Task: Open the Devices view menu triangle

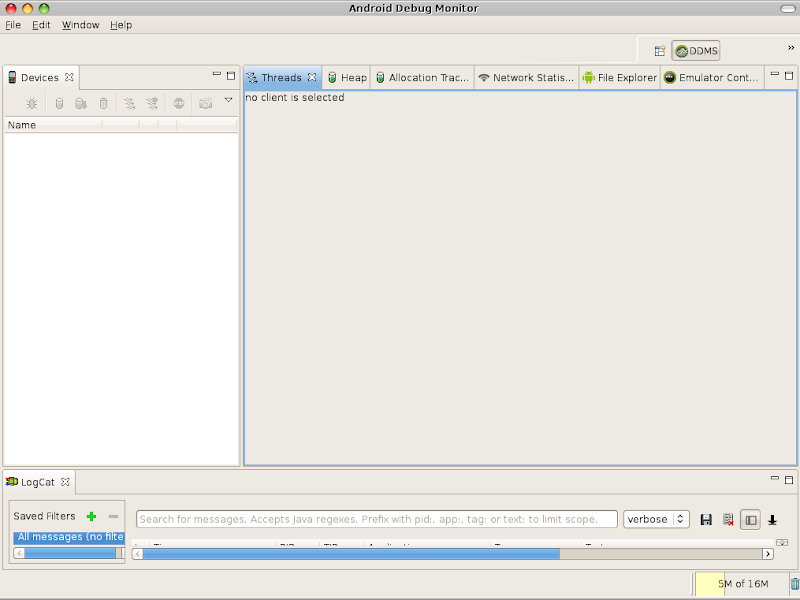Action: click(229, 100)
